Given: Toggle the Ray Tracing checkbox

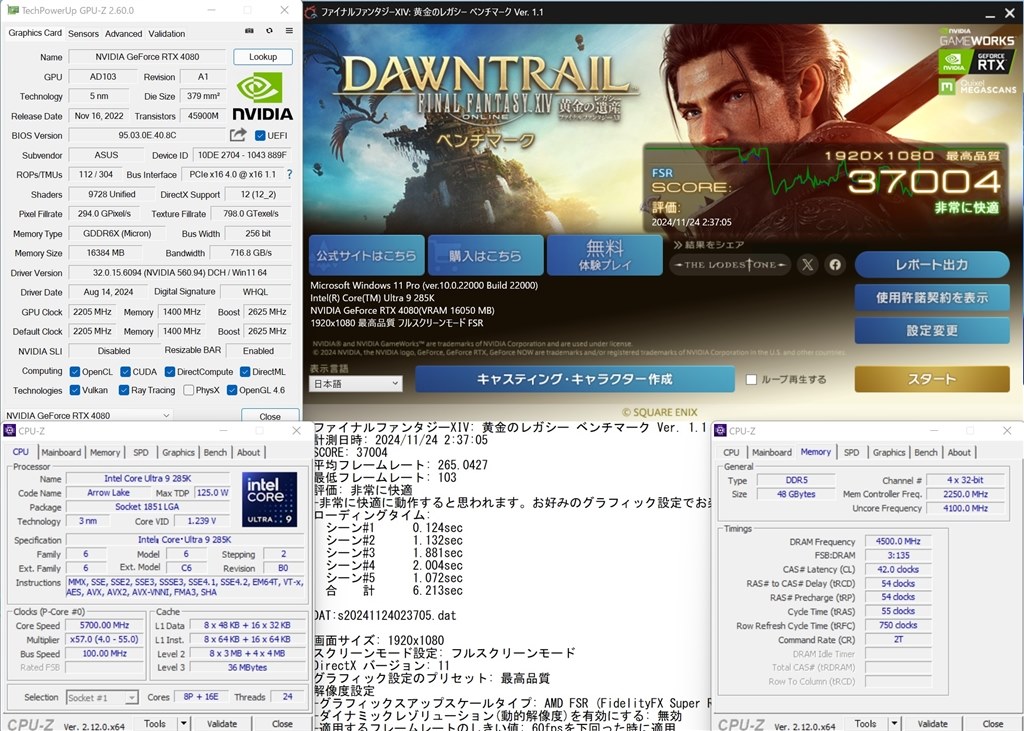Looking at the screenshot, I should coord(121,391).
